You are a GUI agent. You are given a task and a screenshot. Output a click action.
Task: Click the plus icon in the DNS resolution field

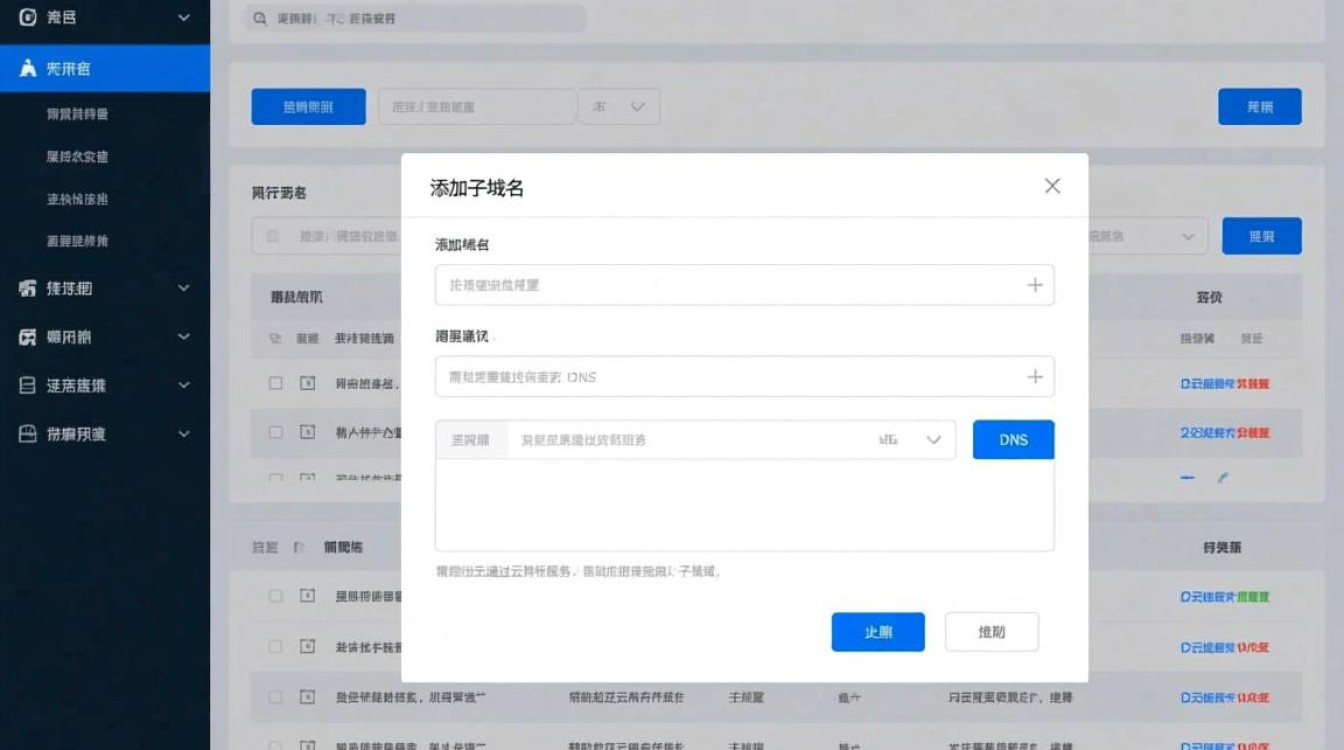pos(1036,376)
